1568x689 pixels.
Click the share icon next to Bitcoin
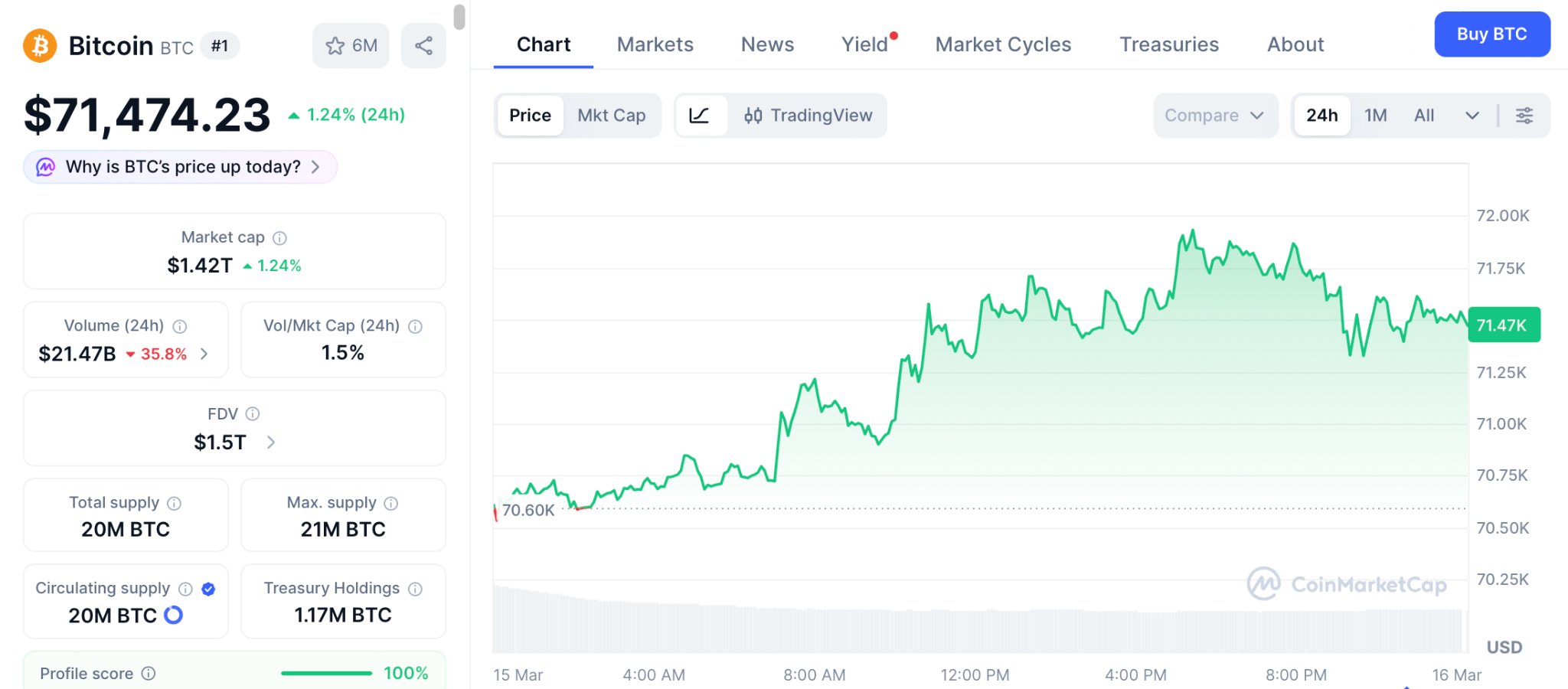[x=423, y=46]
